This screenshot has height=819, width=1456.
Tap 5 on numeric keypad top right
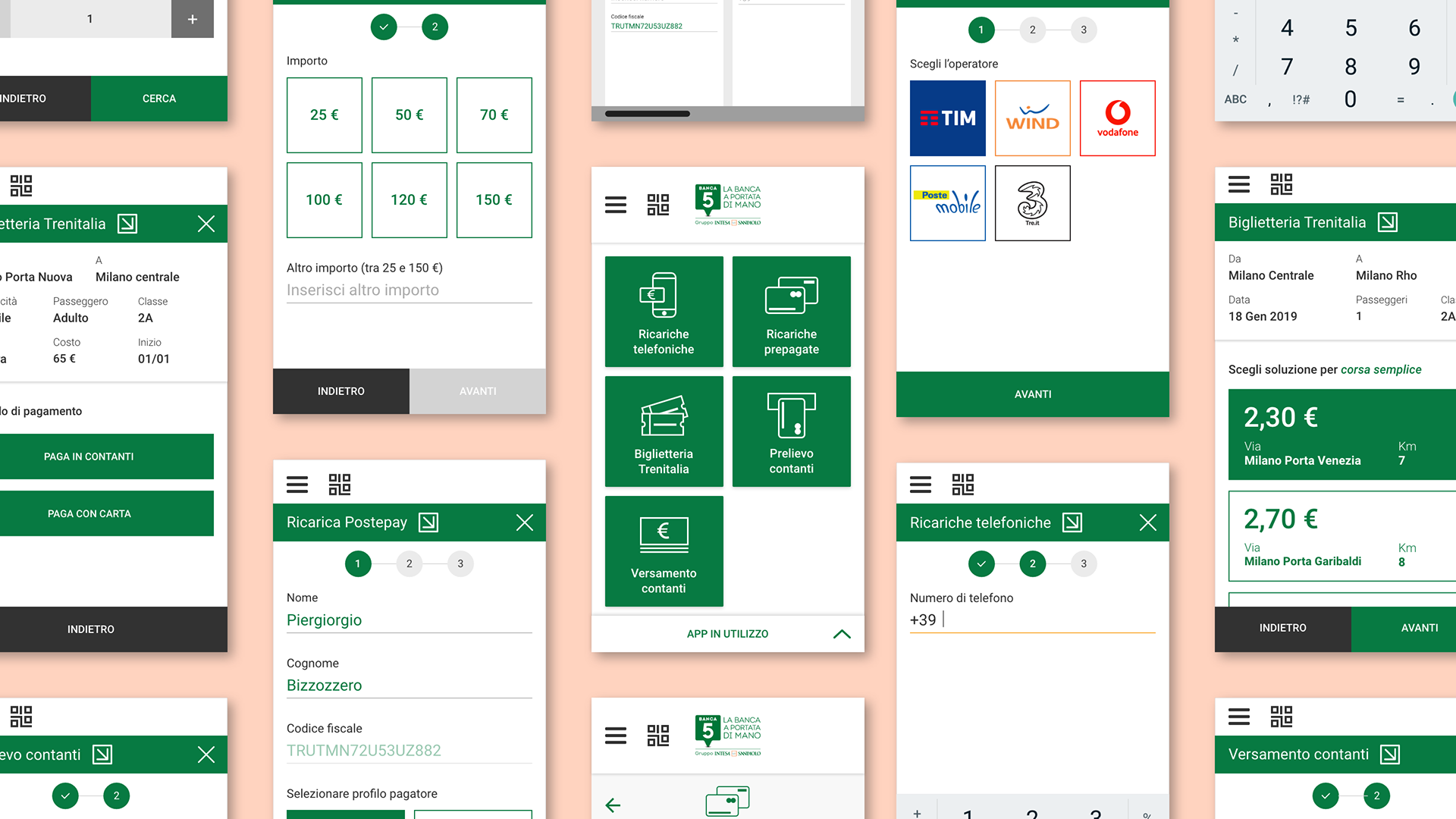click(1351, 28)
